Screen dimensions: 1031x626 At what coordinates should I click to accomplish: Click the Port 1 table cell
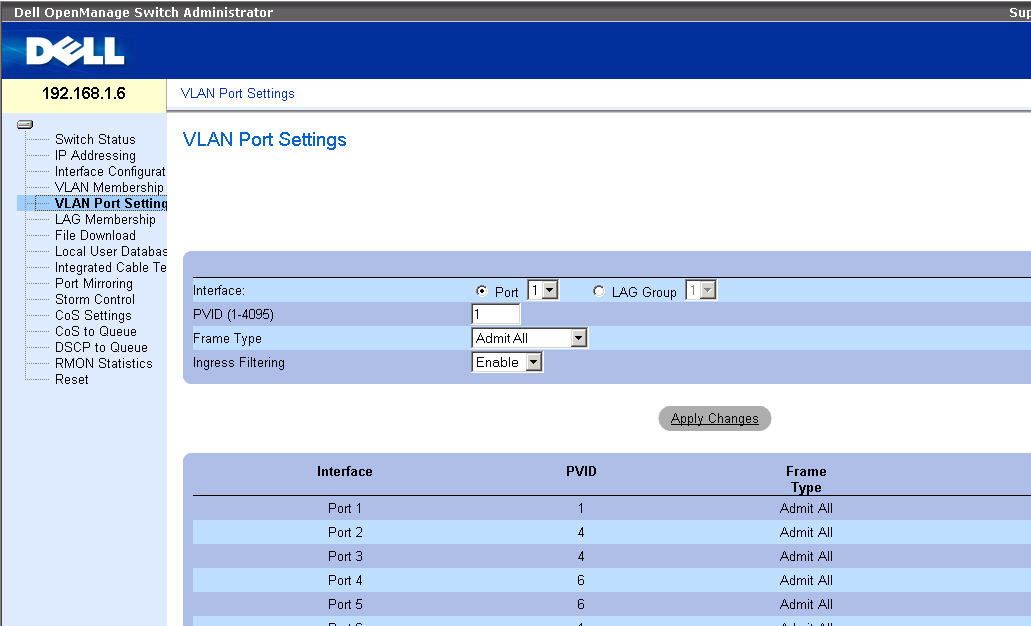[x=345, y=508]
